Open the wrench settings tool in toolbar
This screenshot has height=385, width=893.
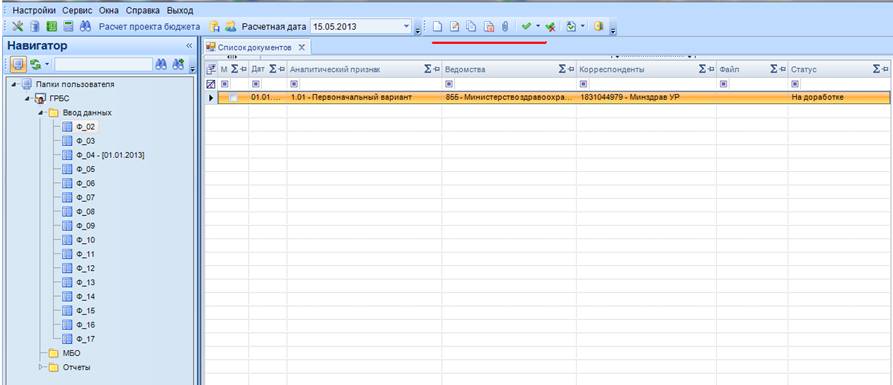pyautogui.click(x=18, y=26)
